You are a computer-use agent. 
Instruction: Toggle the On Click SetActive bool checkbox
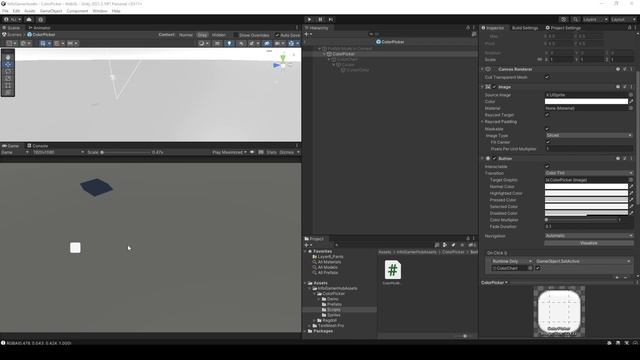[x=538, y=268]
